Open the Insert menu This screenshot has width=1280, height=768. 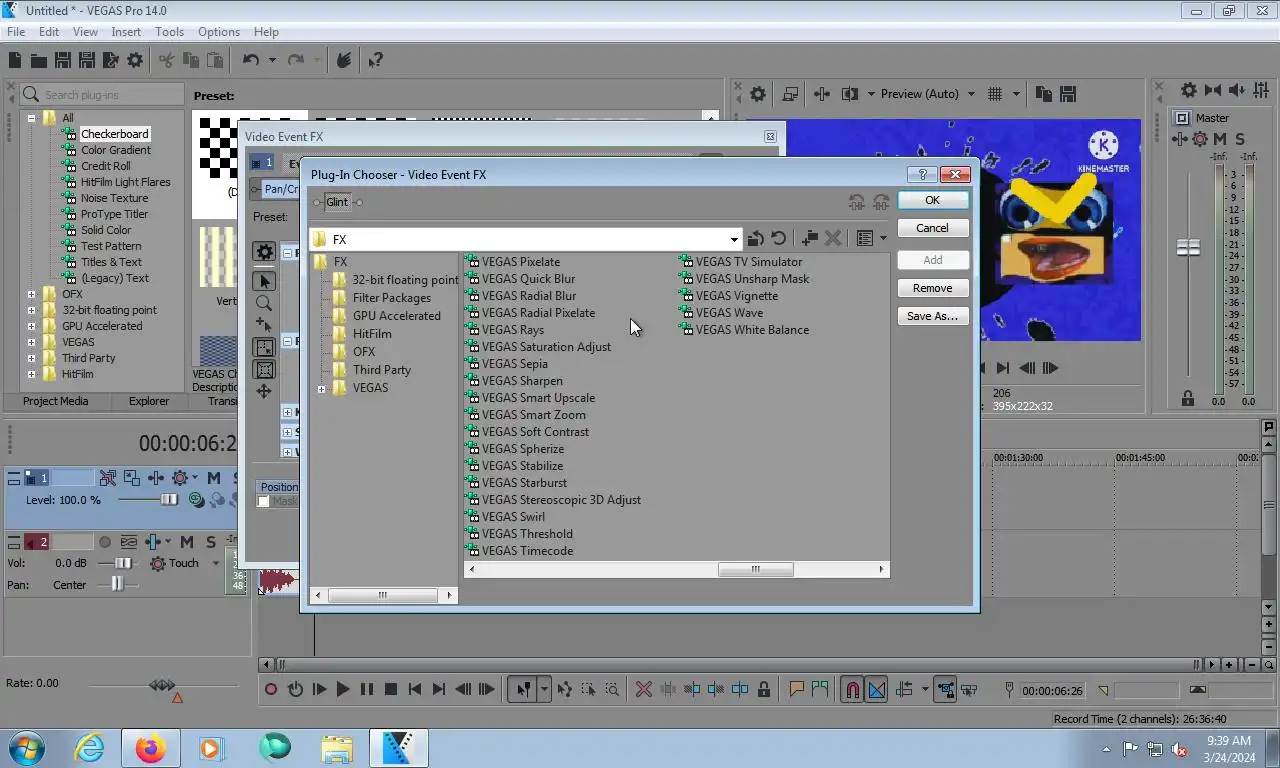pyautogui.click(x=126, y=32)
